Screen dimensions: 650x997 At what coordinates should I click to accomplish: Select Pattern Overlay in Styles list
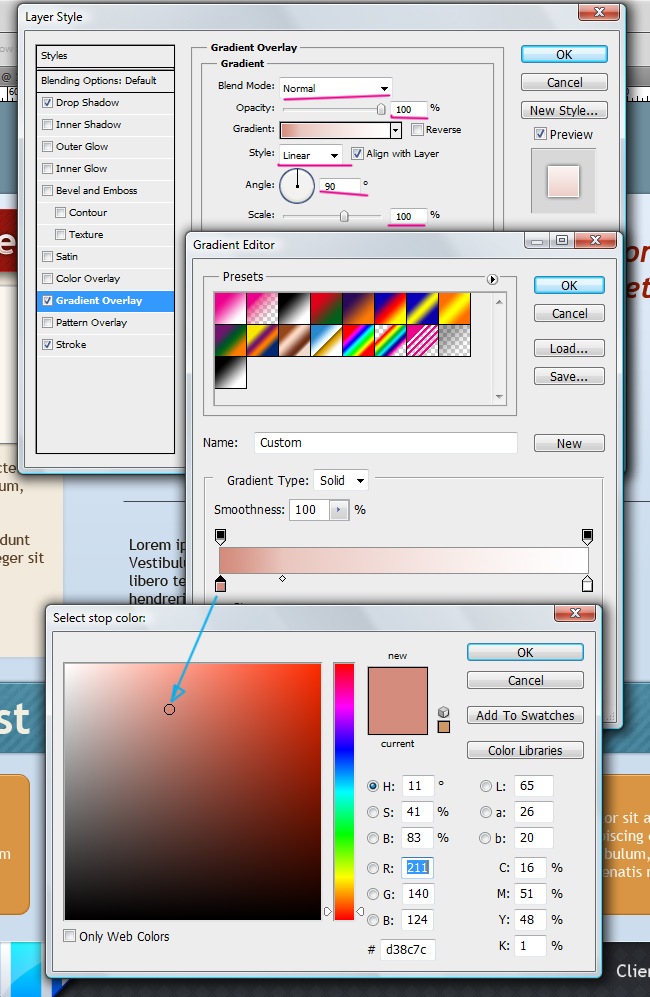tap(91, 323)
